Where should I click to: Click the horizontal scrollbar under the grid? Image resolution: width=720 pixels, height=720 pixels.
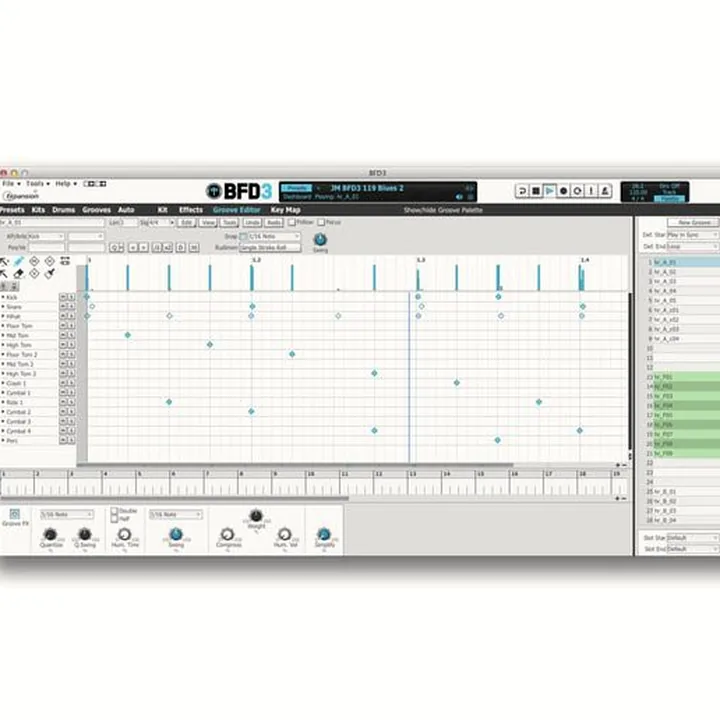[x=294, y=465]
